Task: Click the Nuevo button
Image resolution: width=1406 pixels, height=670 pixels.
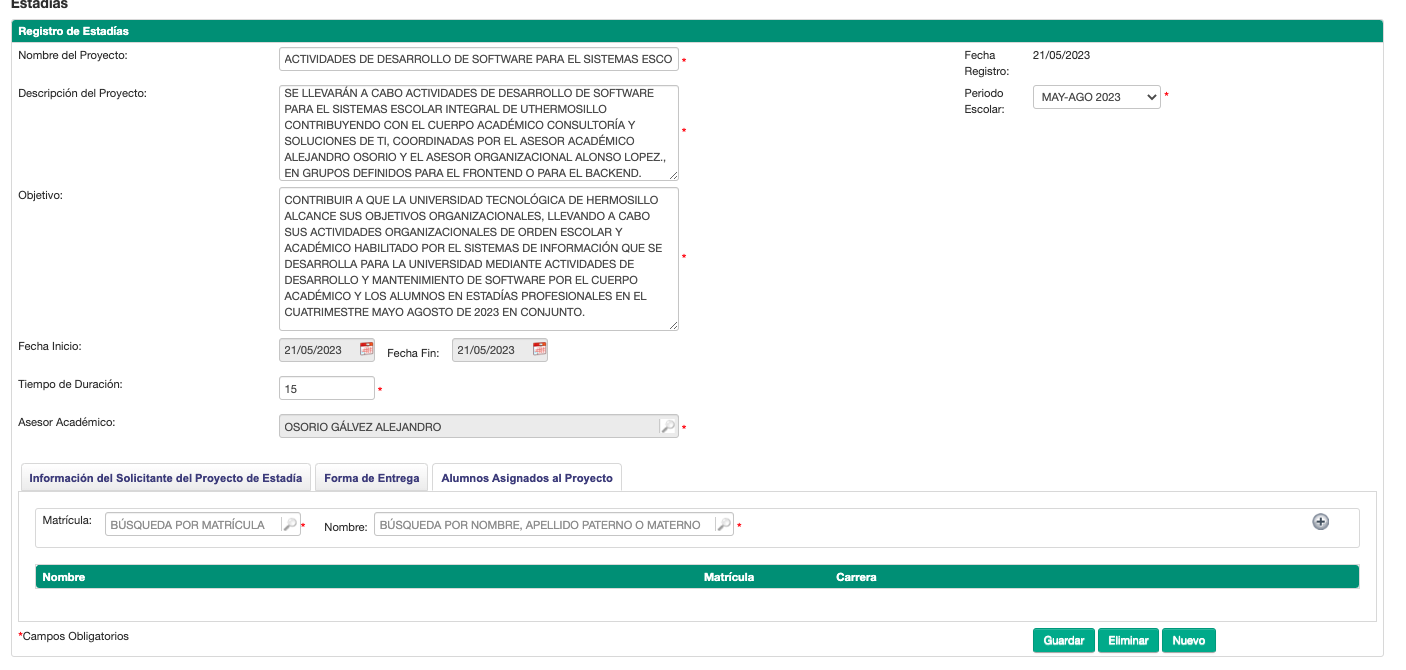Action: click(x=1188, y=641)
